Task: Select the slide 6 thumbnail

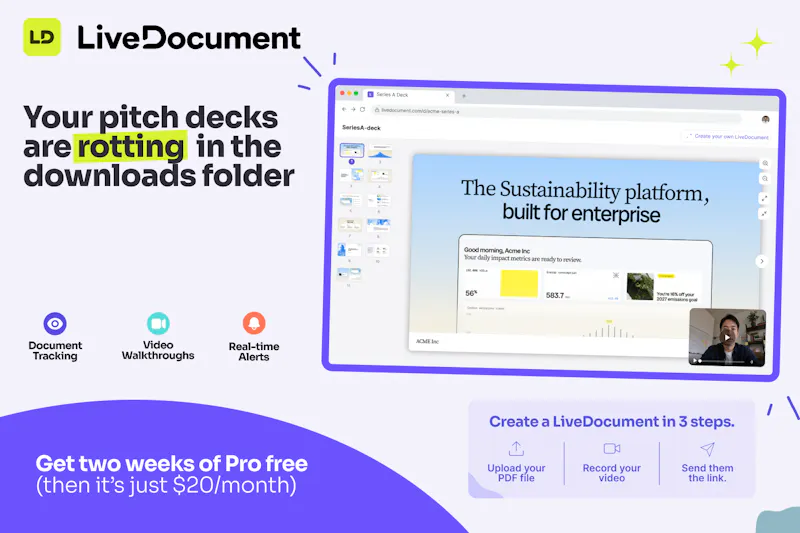Action: pyautogui.click(x=379, y=201)
